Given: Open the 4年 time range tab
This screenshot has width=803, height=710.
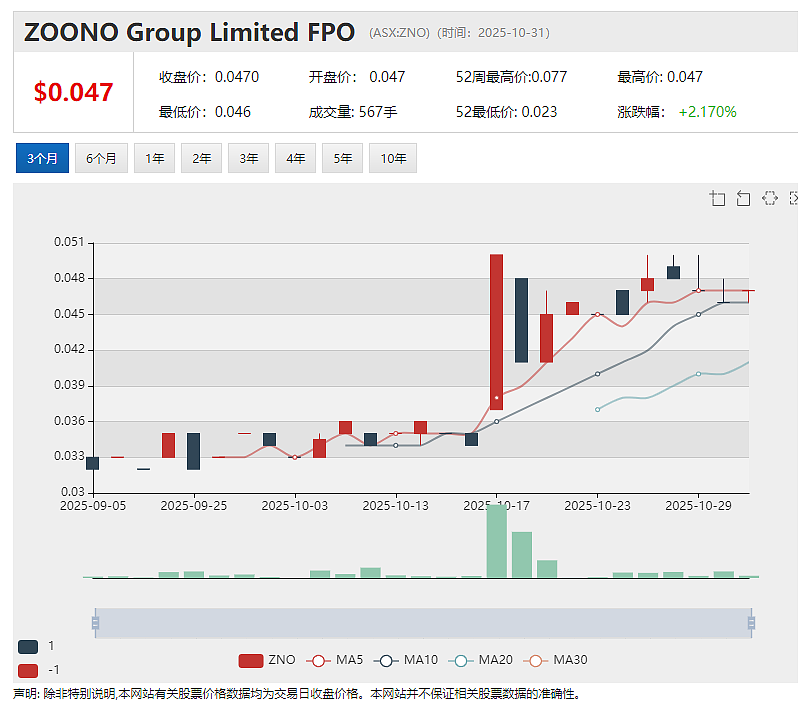Looking at the screenshot, I should [x=295, y=158].
